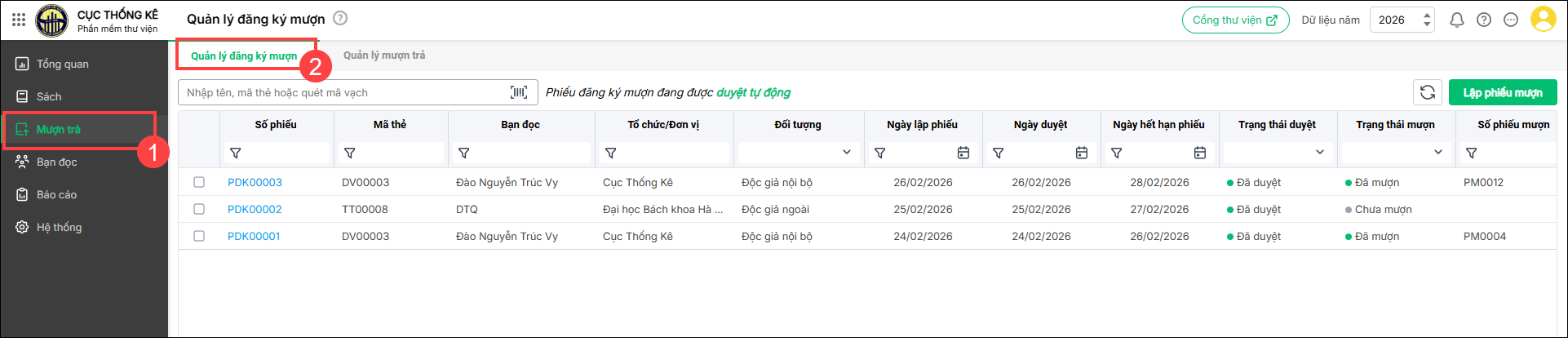
Task: Go to Bạn đọc in sidebar
Action: [x=82, y=162]
